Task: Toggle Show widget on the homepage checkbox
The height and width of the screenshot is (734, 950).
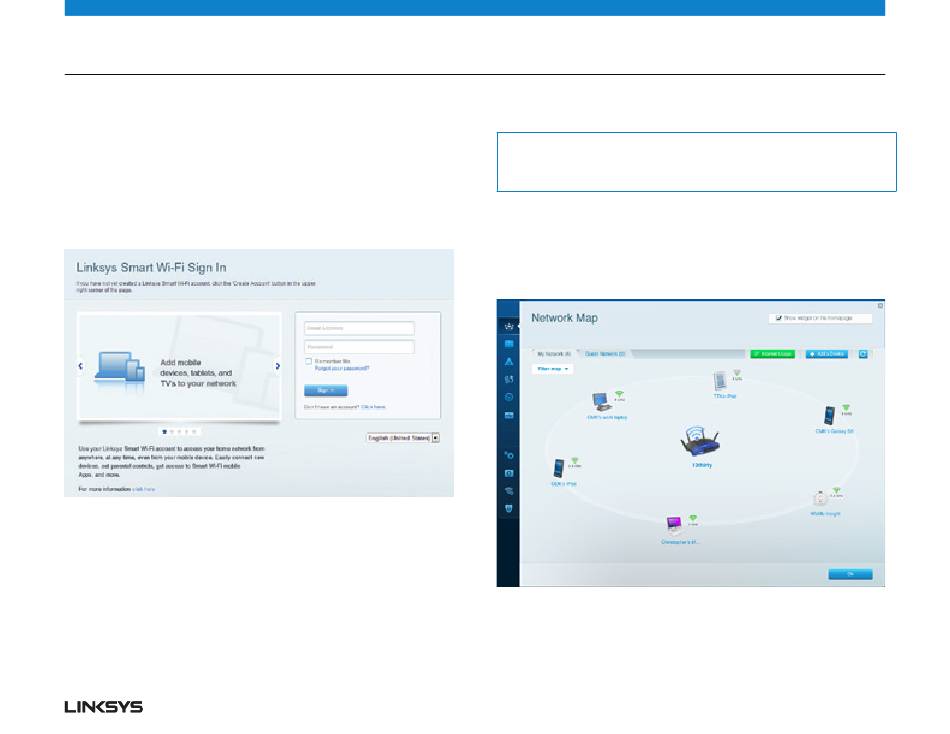Action: (779, 318)
